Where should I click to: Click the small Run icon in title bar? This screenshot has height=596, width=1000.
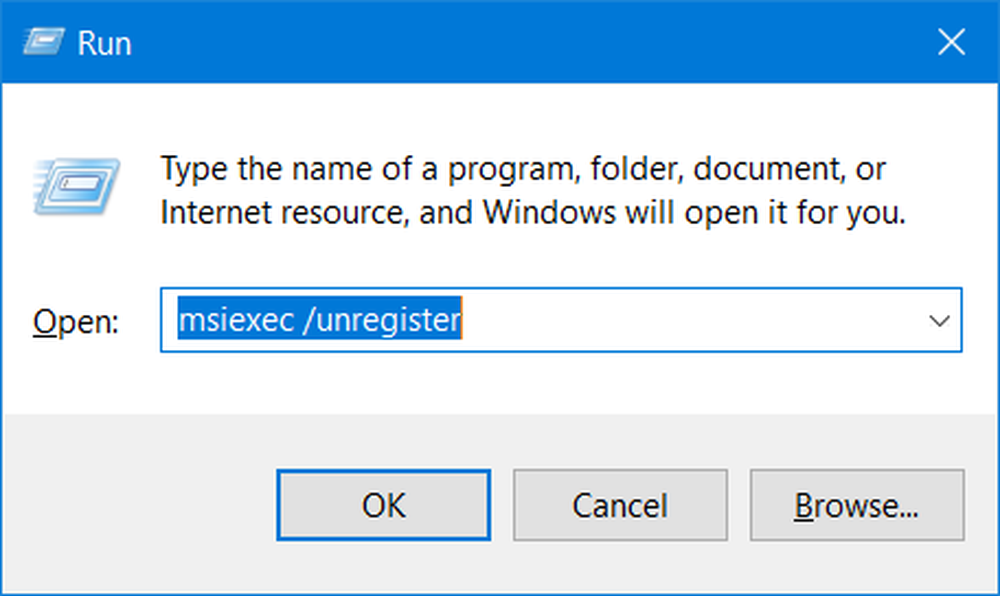click(x=43, y=42)
